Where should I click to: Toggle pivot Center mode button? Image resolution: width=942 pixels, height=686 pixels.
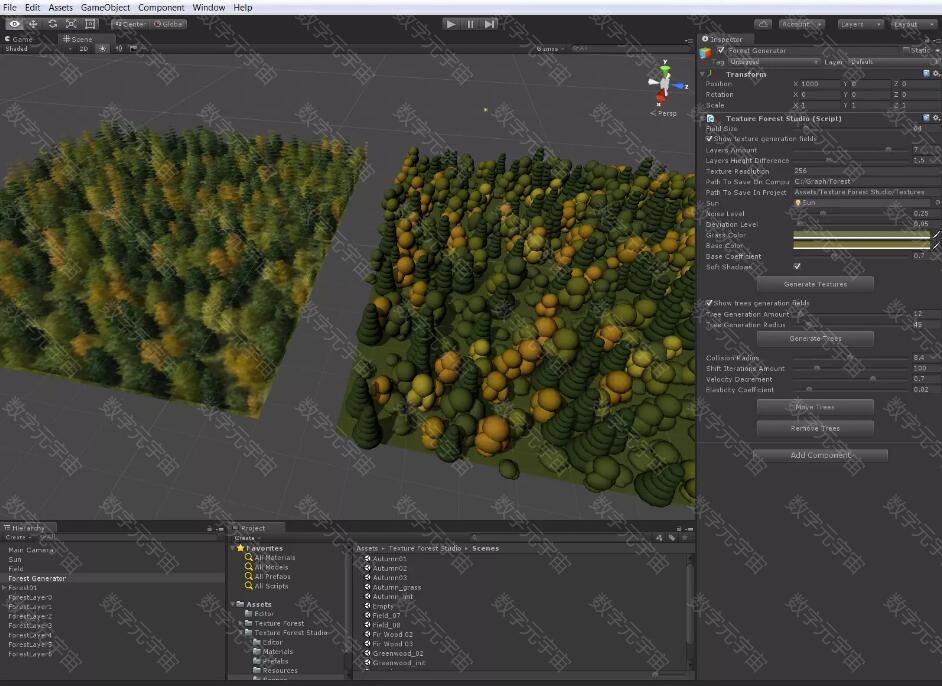coord(129,24)
